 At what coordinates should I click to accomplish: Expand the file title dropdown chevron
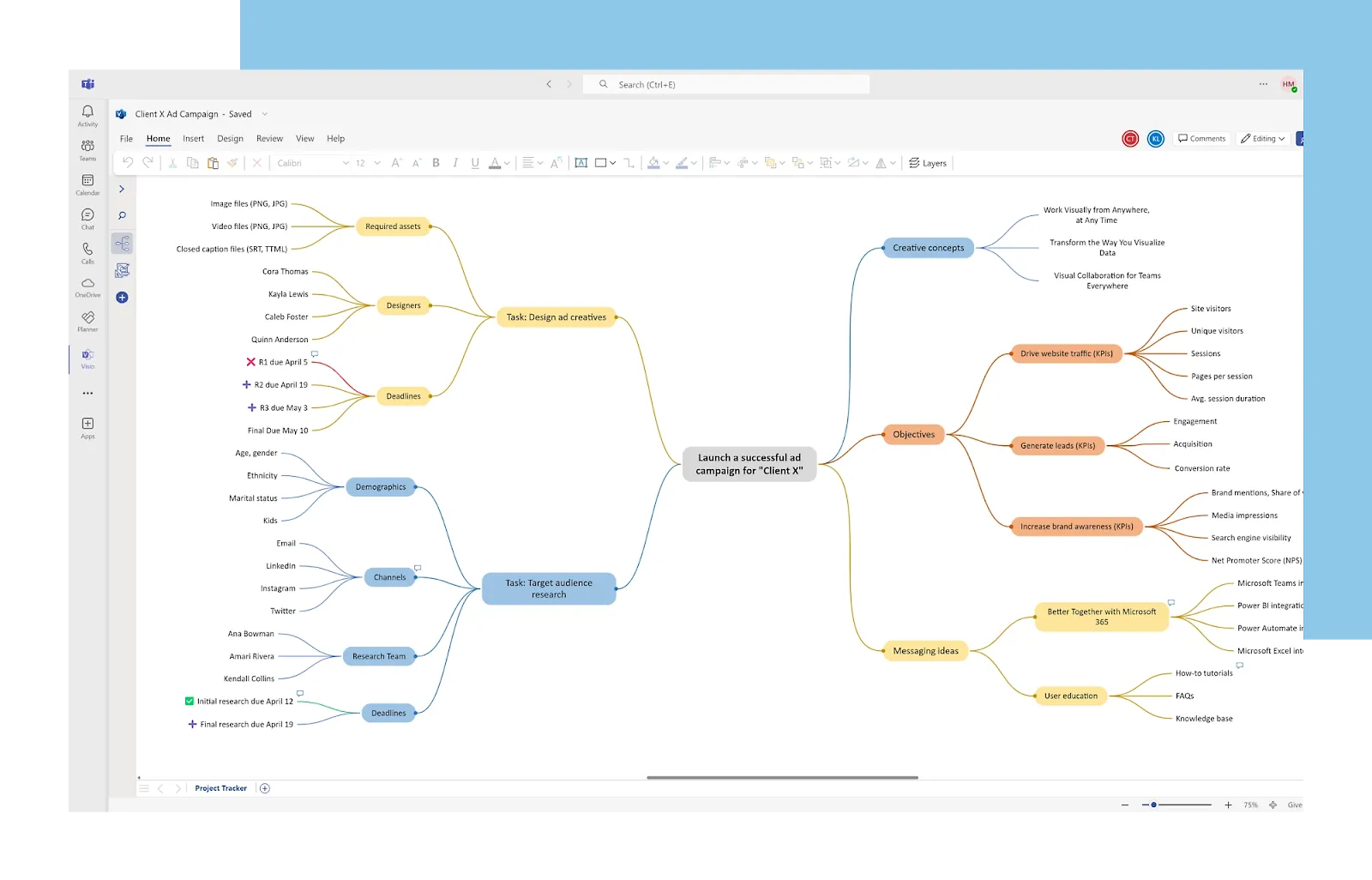[265, 114]
